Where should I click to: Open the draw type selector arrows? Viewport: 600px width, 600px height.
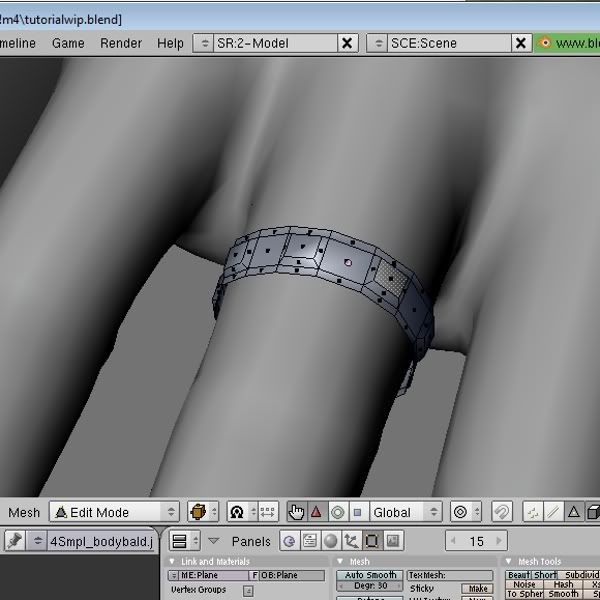tap(214, 512)
